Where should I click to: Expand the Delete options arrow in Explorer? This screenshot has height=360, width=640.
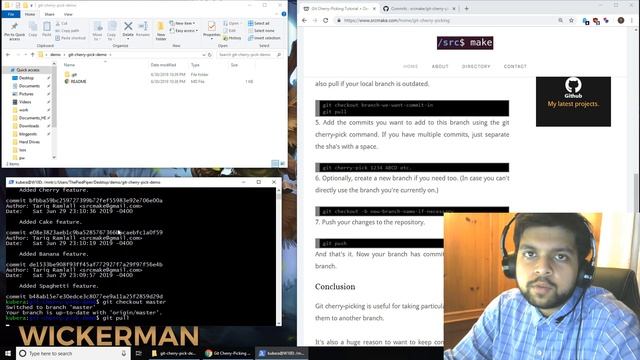pos(128,39)
